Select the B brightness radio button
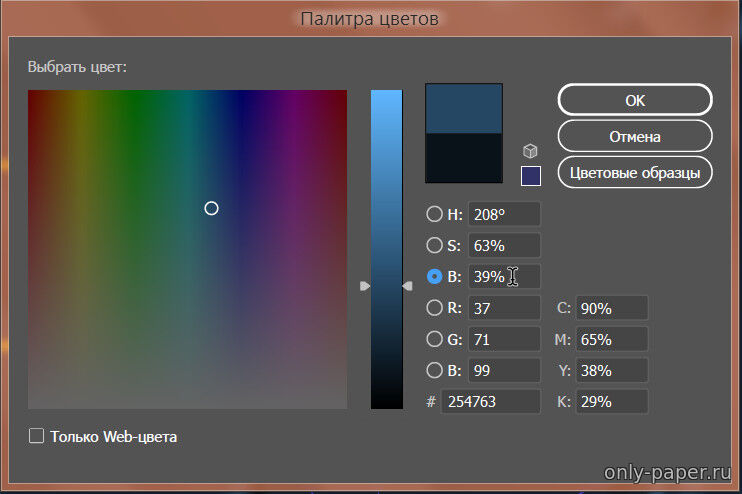The image size is (742, 494). click(x=434, y=277)
